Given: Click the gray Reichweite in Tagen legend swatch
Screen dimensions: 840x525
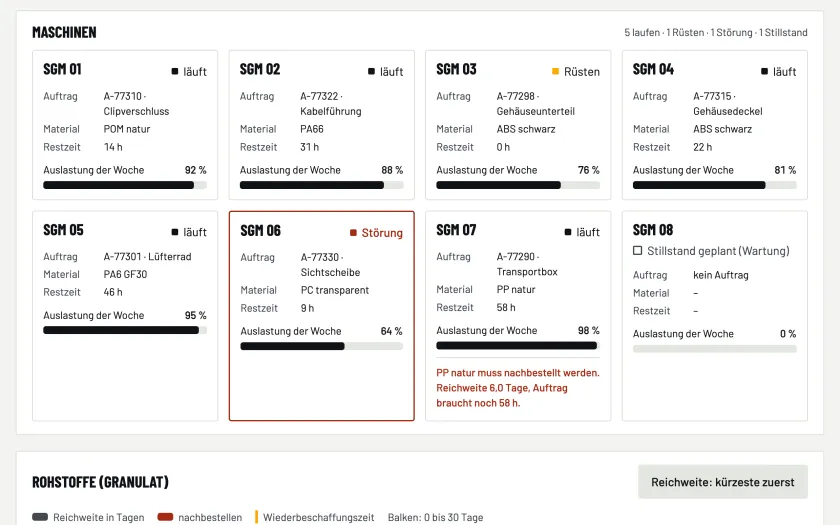Looking at the screenshot, I should [40, 517].
